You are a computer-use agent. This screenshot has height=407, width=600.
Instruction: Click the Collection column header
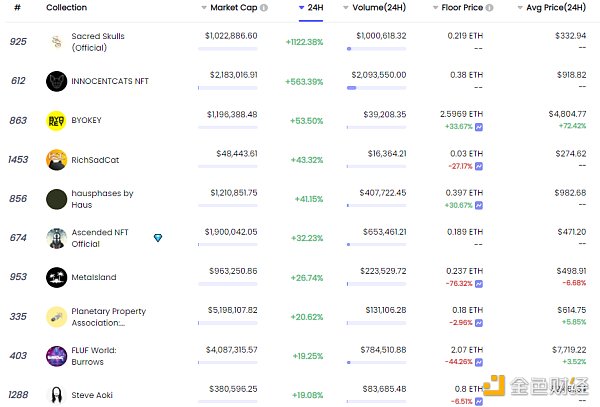pyautogui.click(x=66, y=7)
